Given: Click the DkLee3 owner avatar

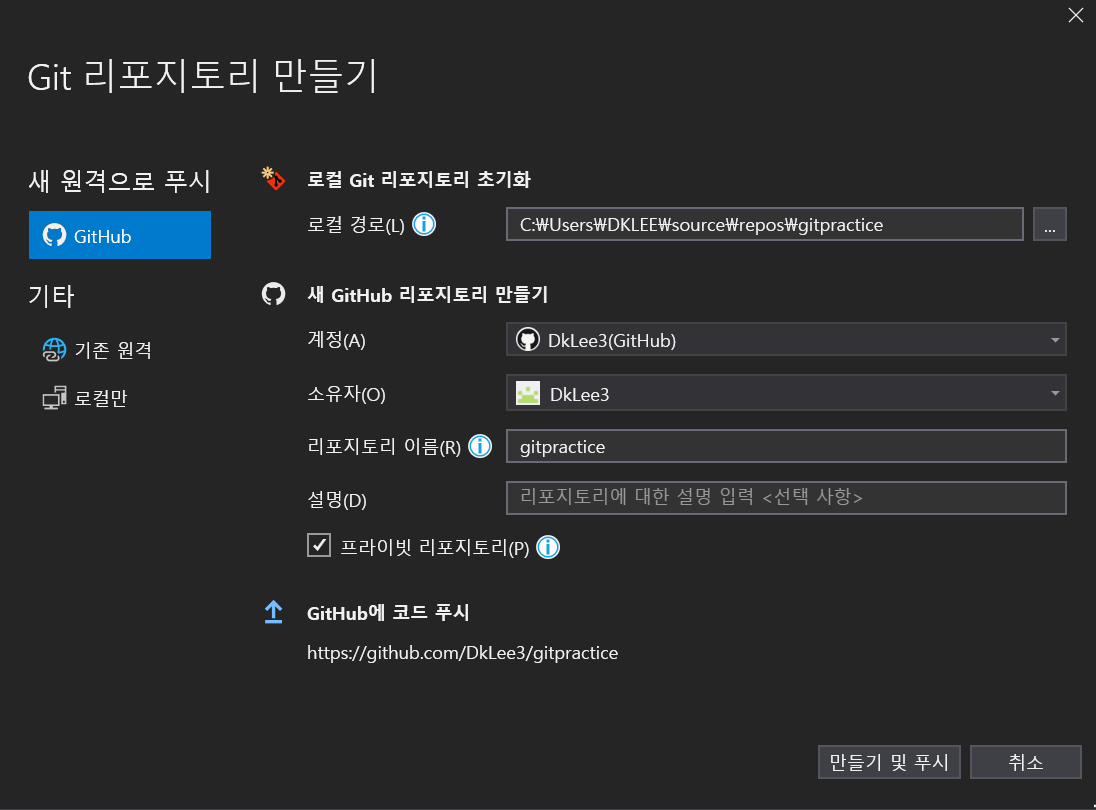Looking at the screenshot, I should pyautogui.click(x=528, y=393).
